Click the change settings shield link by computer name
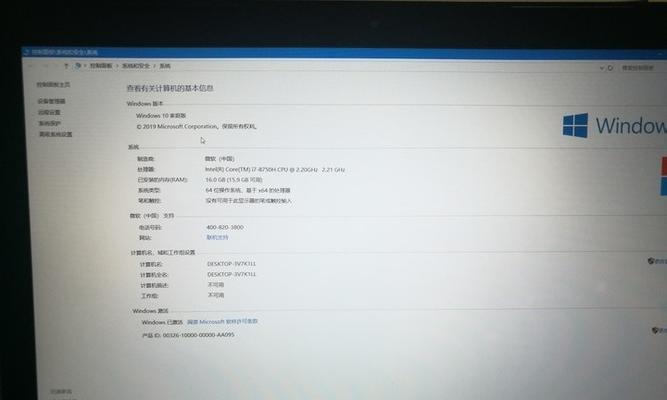The width and height of the screenshot is (667, 400). [x=657, y=261]
